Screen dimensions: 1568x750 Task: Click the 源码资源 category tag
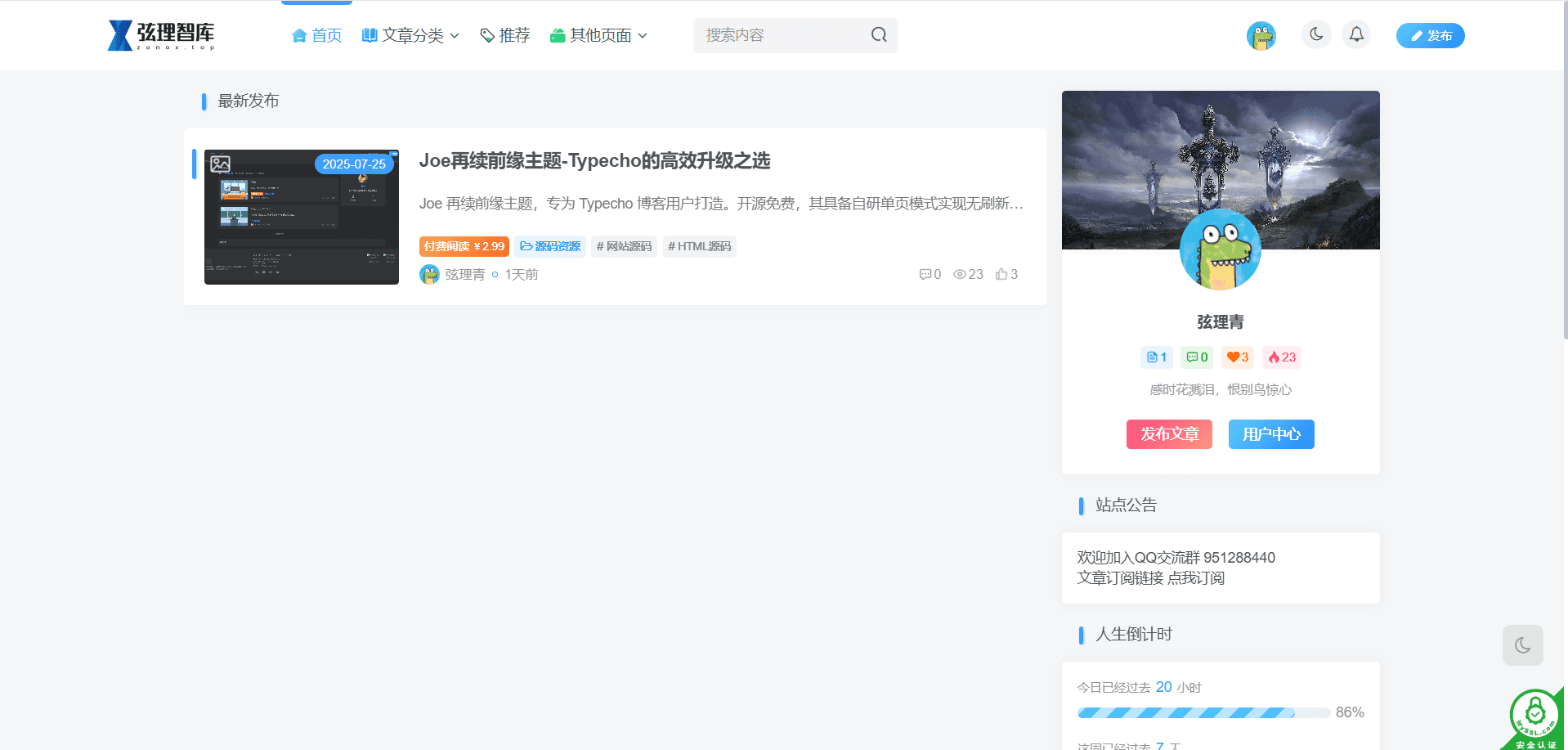550,247
